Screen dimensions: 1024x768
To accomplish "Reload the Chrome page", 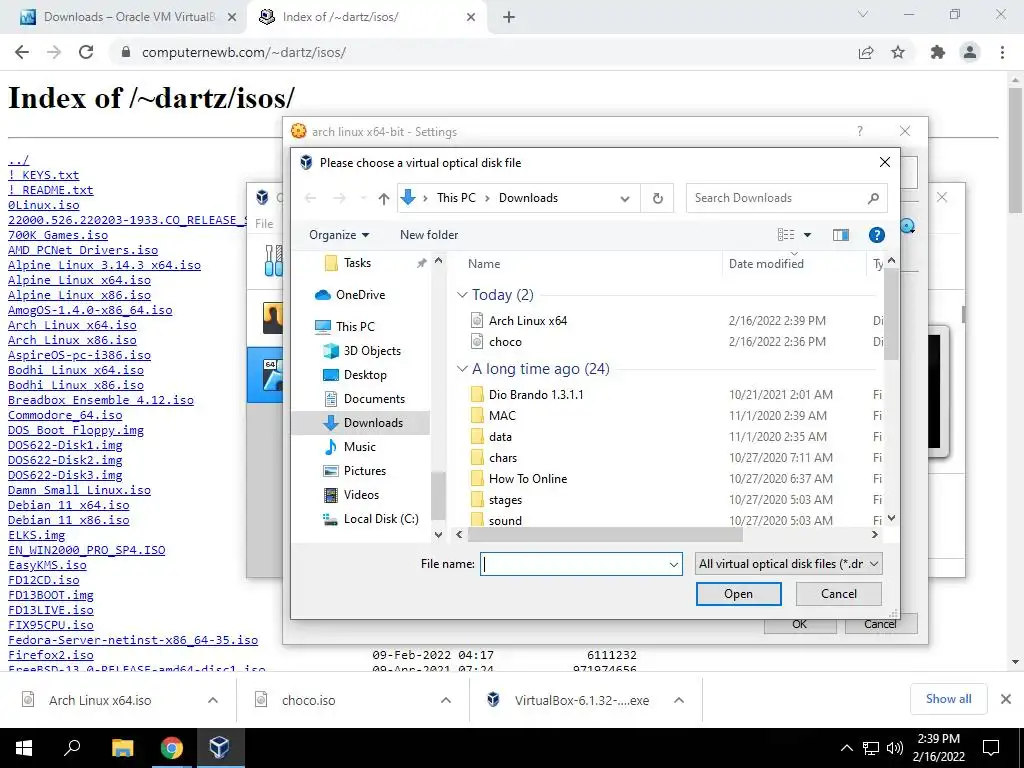I will (x=86, y=52).
